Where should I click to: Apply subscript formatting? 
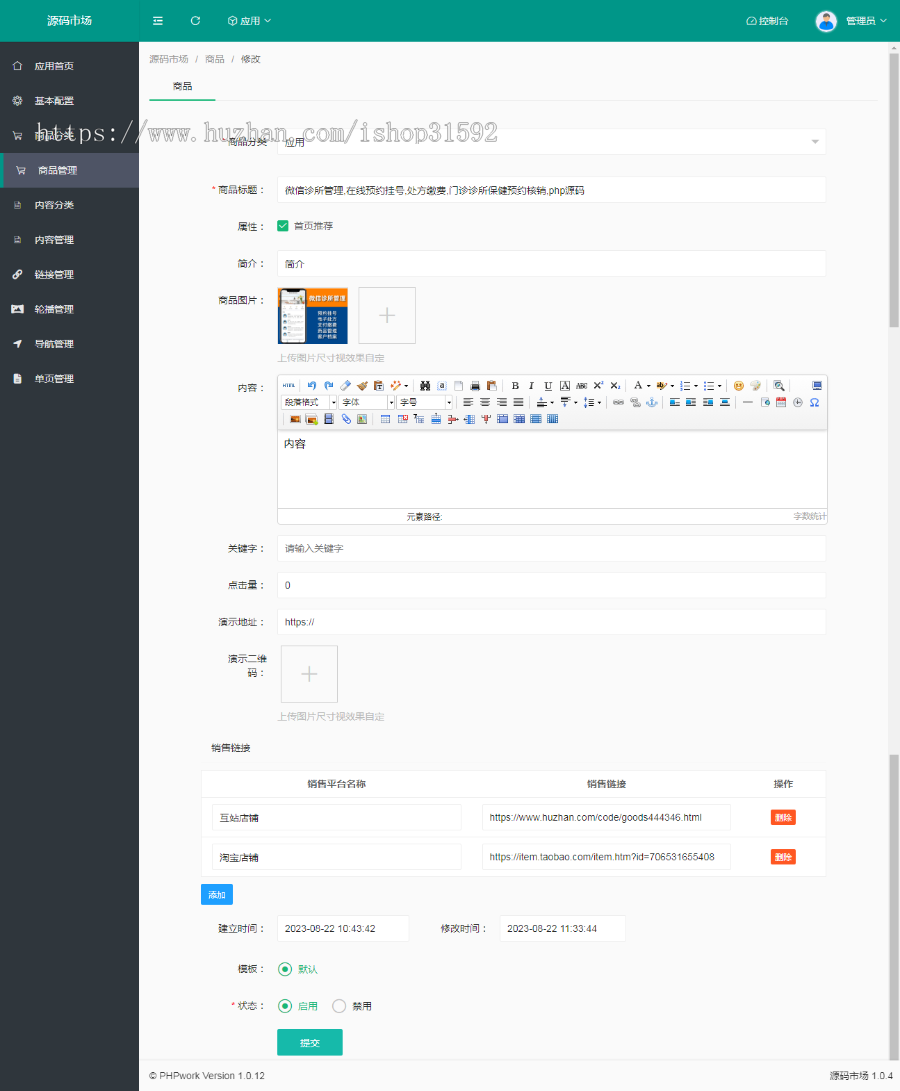615,385
